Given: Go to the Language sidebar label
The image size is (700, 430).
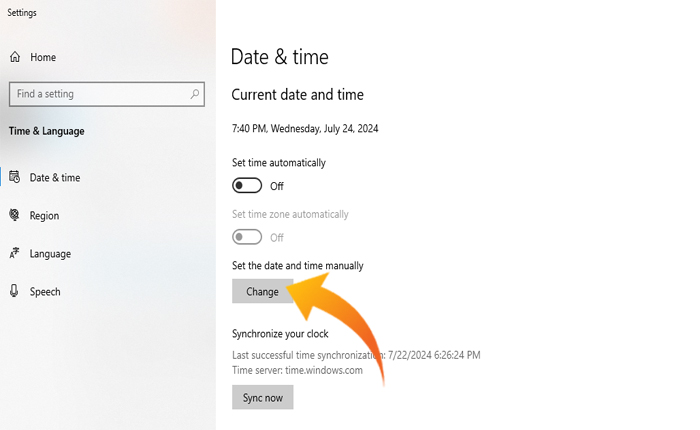Looking at the screenshot, I should coord(50,254).
